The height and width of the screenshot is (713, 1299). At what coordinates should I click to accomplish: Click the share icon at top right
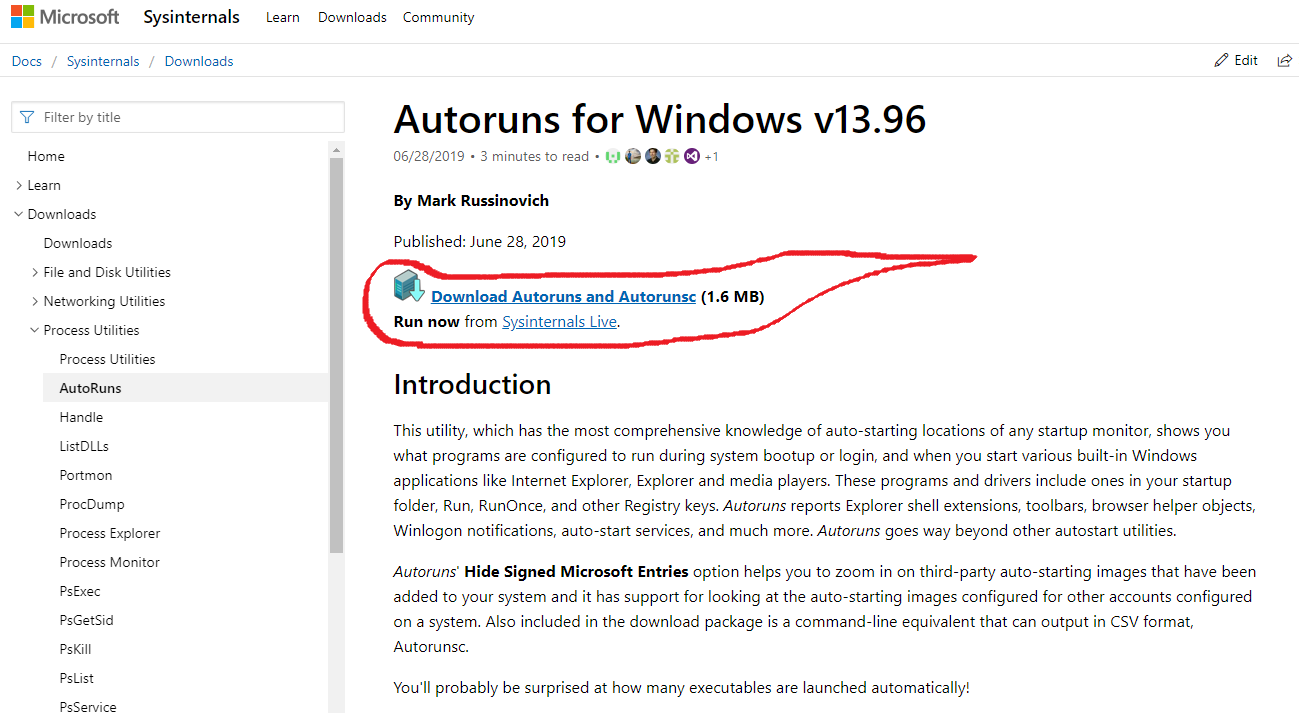coord(1285,60)
